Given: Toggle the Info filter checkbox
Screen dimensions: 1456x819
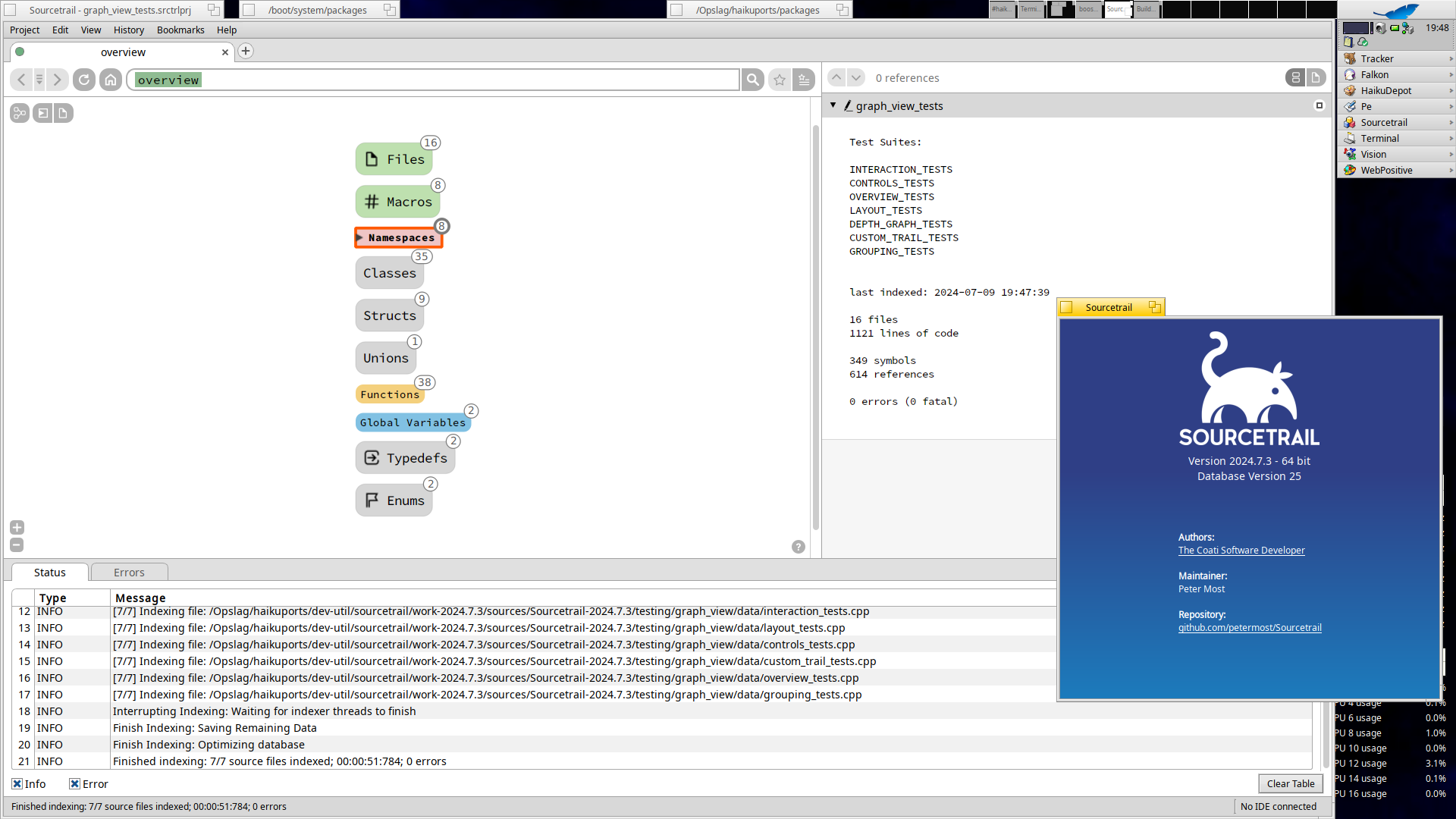Looking at the screenshot, I should coord(17,784).
